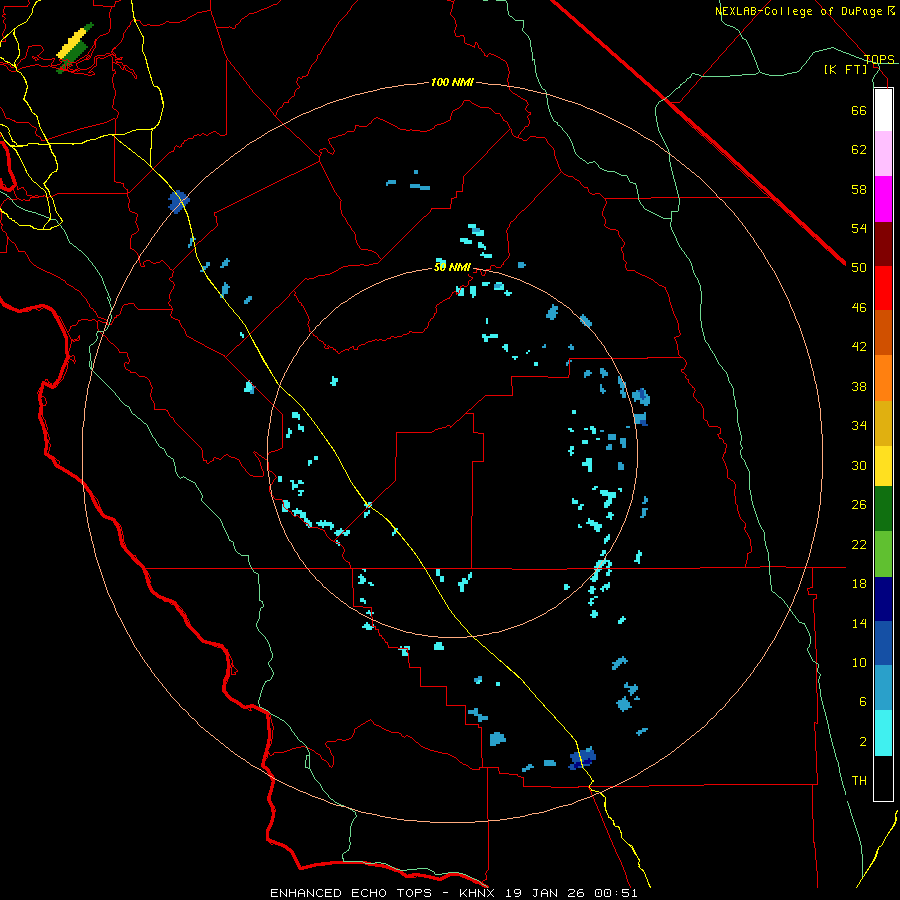The image size is (900, 900).
Task: Click the "NEXLAB-College of DuPage" credit text
Action: tap(800, 11)
